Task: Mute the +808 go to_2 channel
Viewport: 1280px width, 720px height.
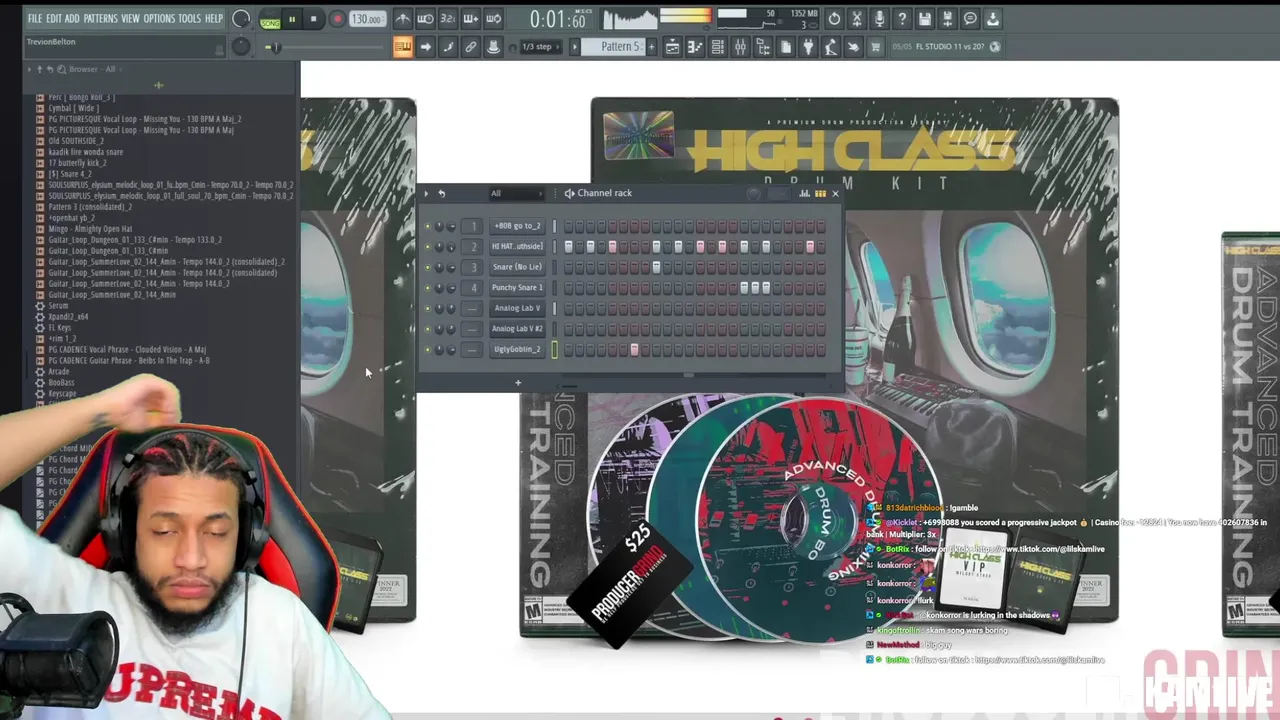Action: 428,226
